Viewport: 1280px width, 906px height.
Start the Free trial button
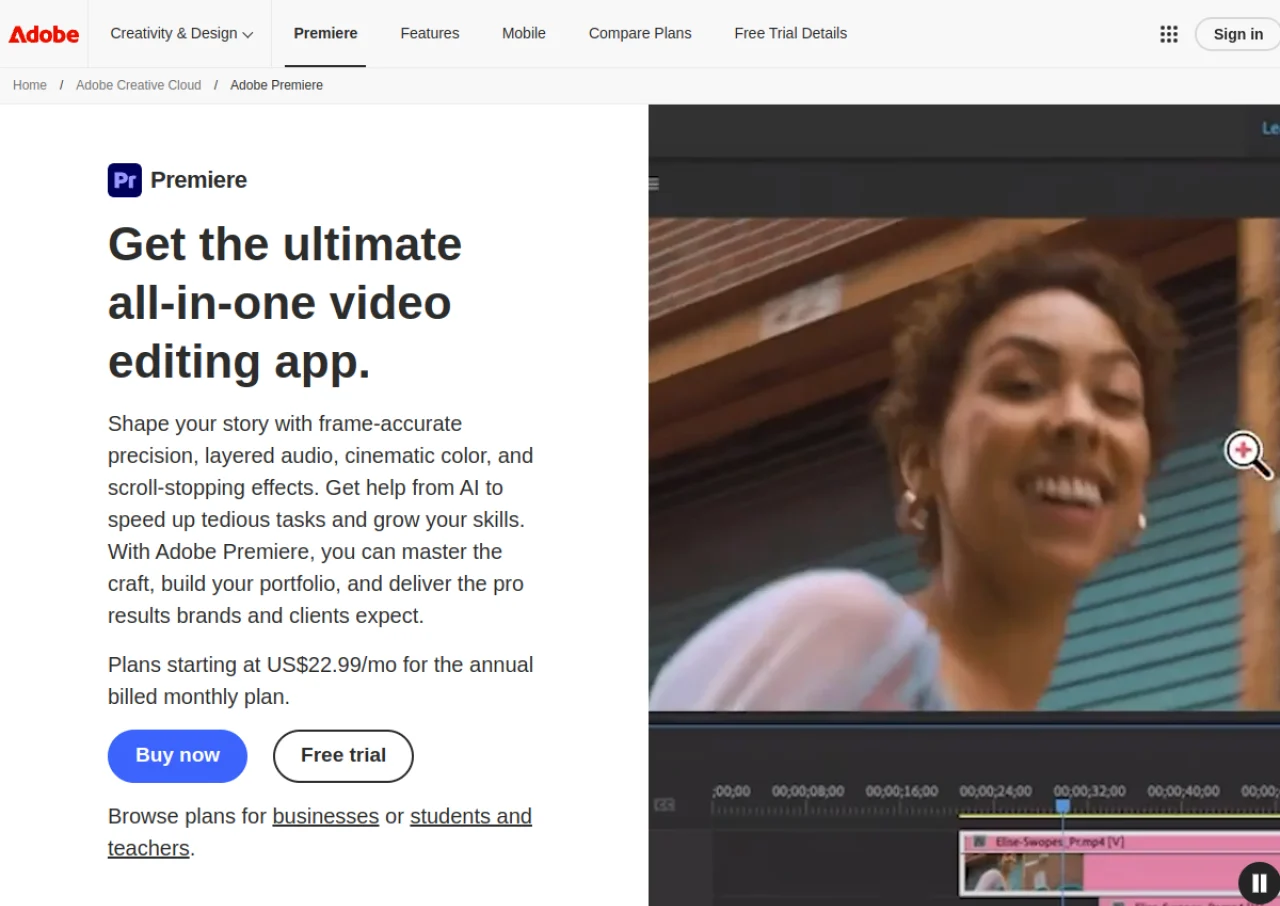(x=343, y=755)
